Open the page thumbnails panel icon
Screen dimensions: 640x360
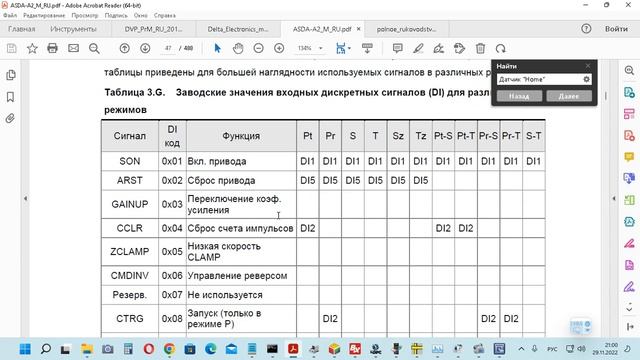pyautogui.click(x=11, y=75)
